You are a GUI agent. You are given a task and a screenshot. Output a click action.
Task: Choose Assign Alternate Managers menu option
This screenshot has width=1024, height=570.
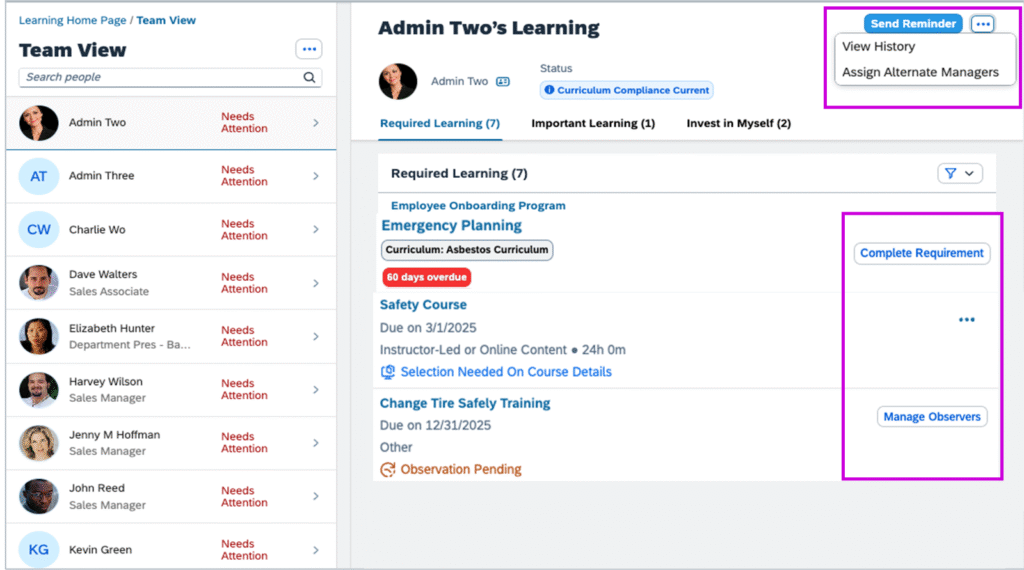[920, 72]
